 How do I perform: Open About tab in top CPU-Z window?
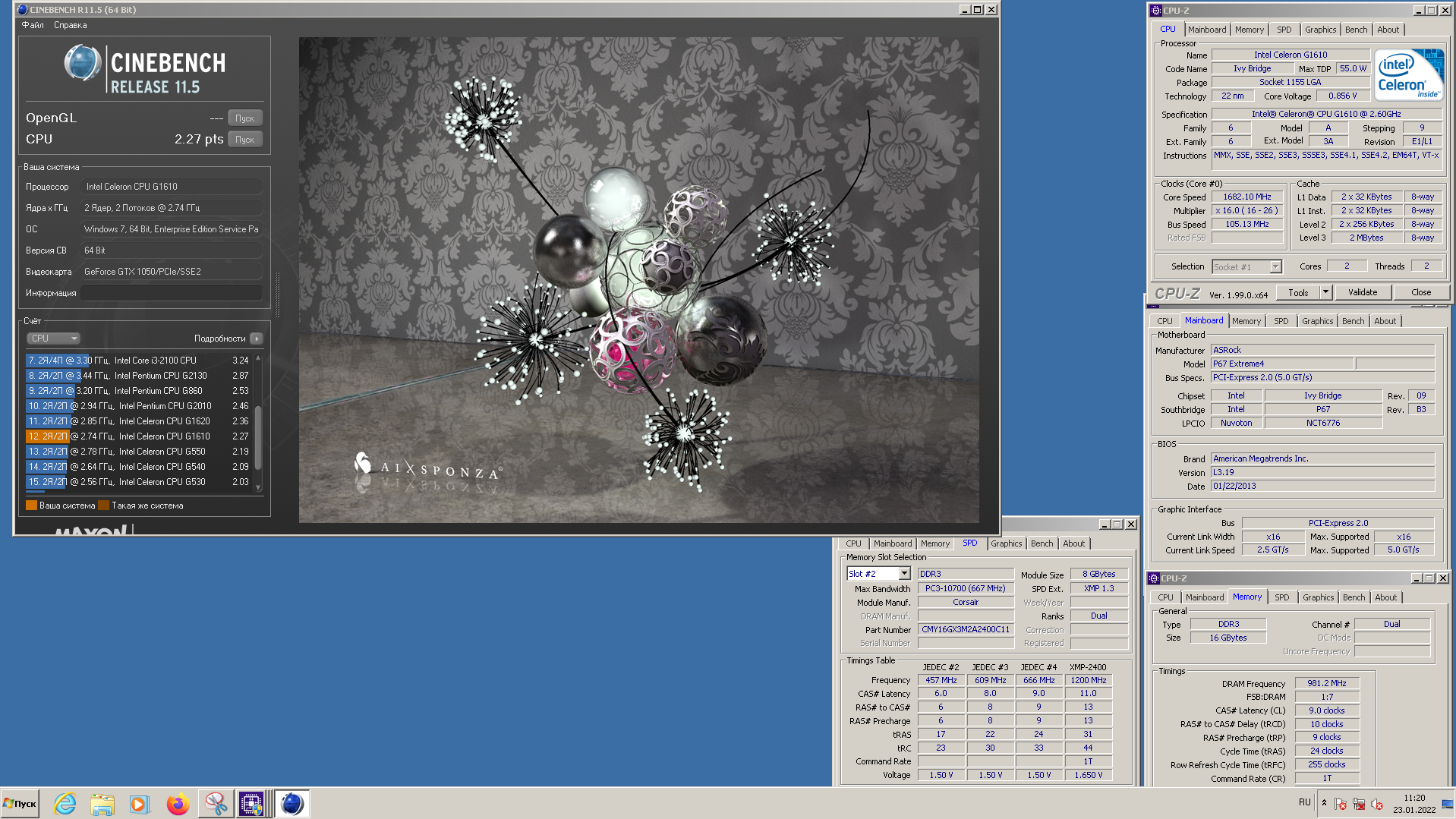[1388, 30]
